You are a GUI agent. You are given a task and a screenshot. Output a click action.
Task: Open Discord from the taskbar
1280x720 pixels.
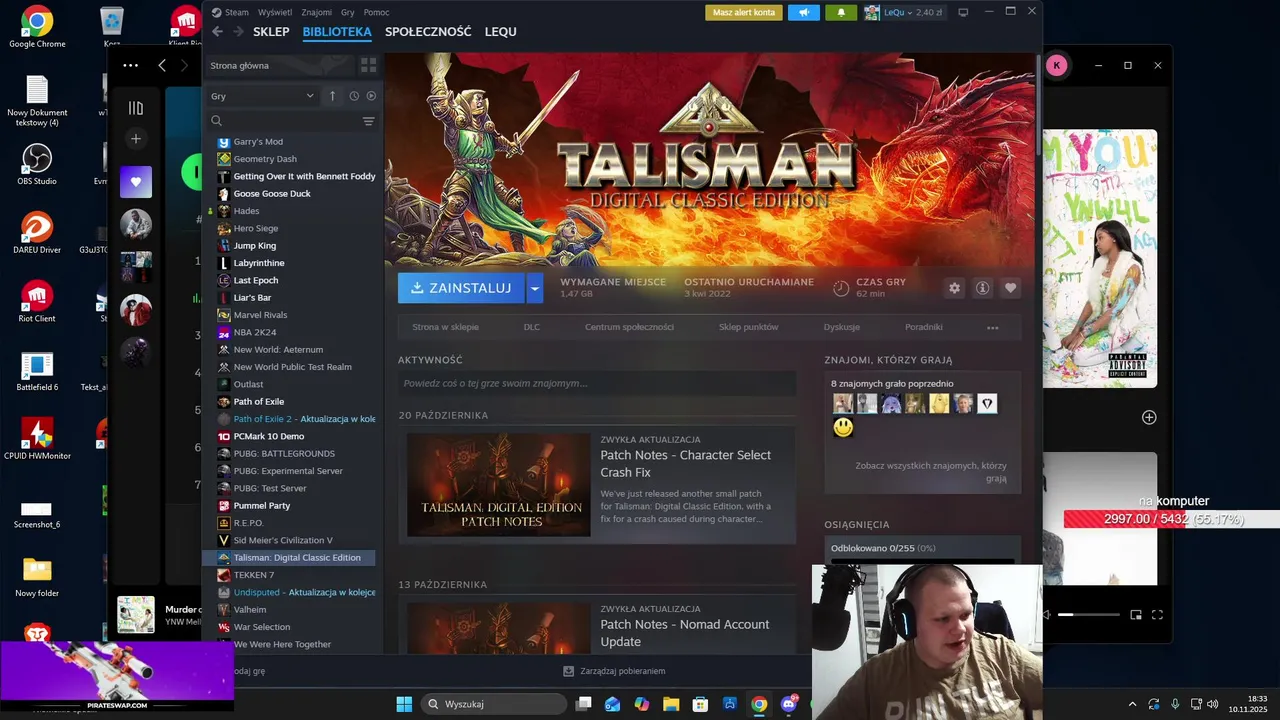(x=789, y=704)
